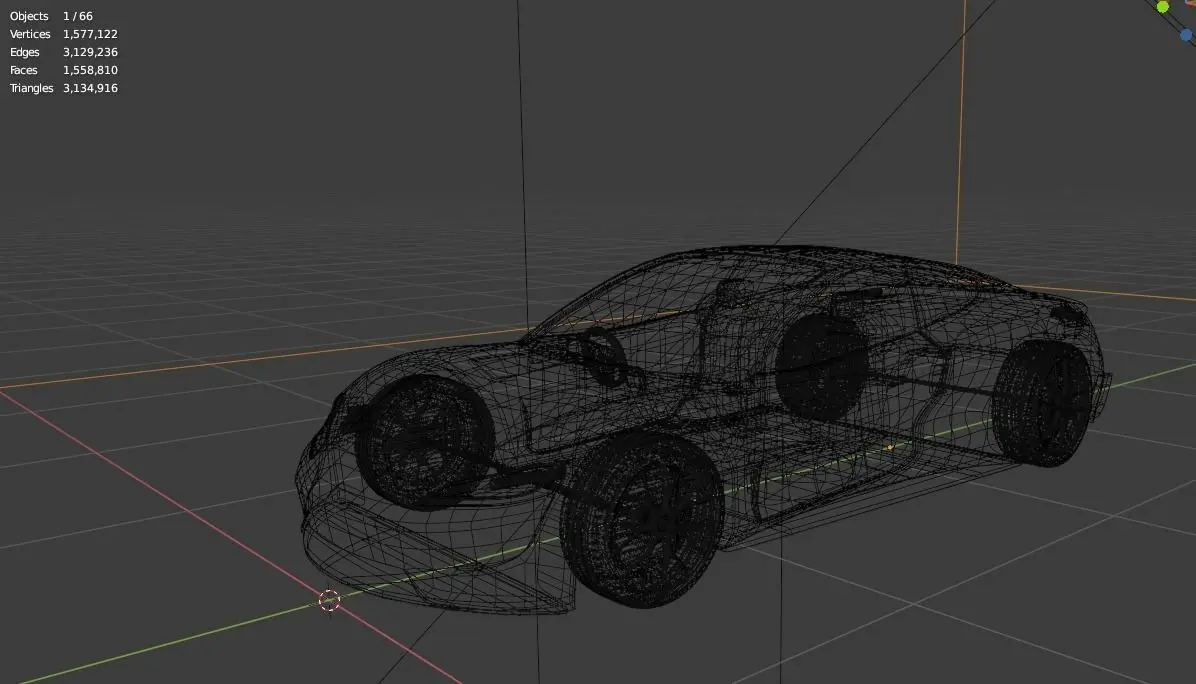Image resolution: width=1196 pixels, height=684 pixels.
Task: Select the front left wheel wireframe
Action: click(641, 520)
